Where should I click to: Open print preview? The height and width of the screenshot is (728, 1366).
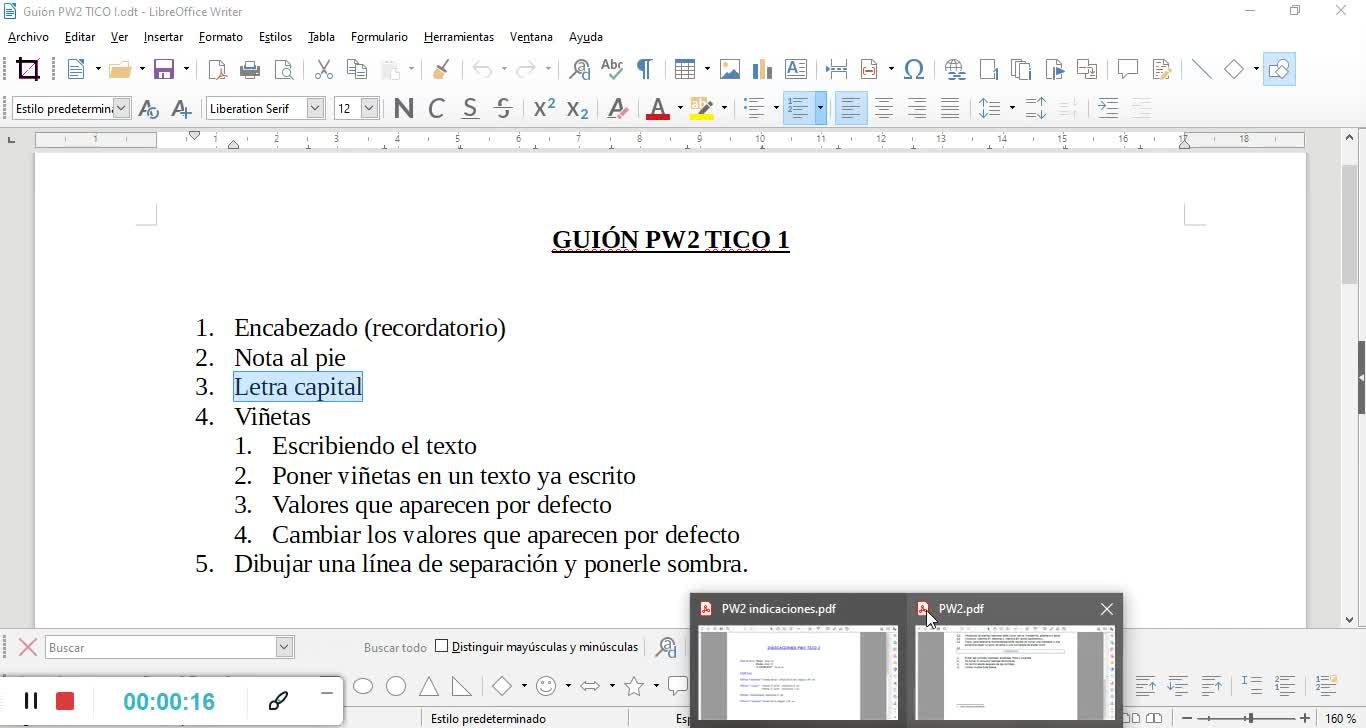[284, 69]
